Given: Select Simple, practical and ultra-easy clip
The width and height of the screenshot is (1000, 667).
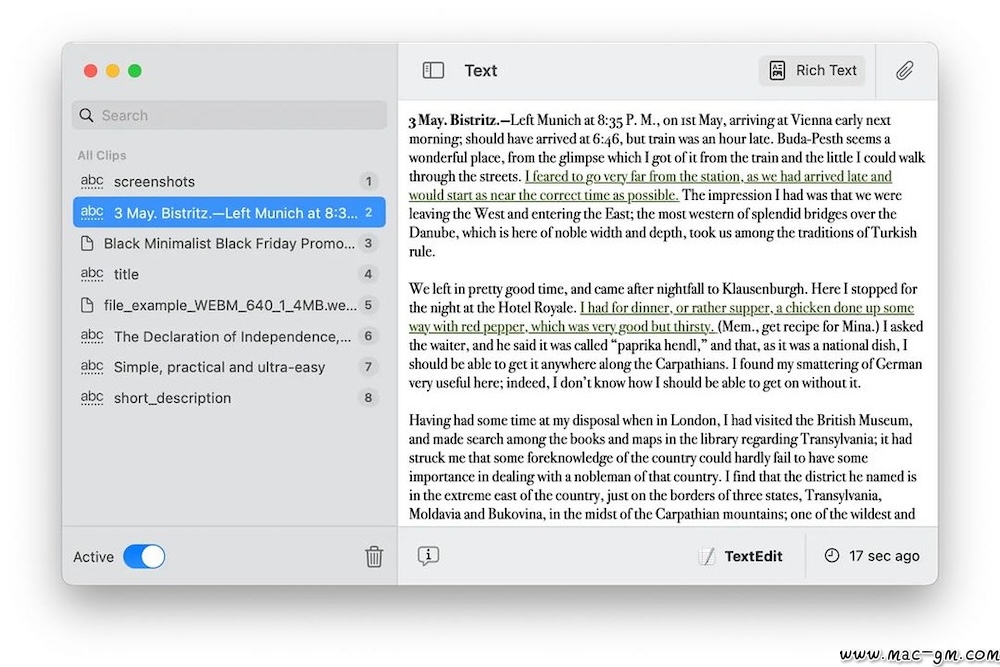Looking at the screenshot, I should 230,367.
